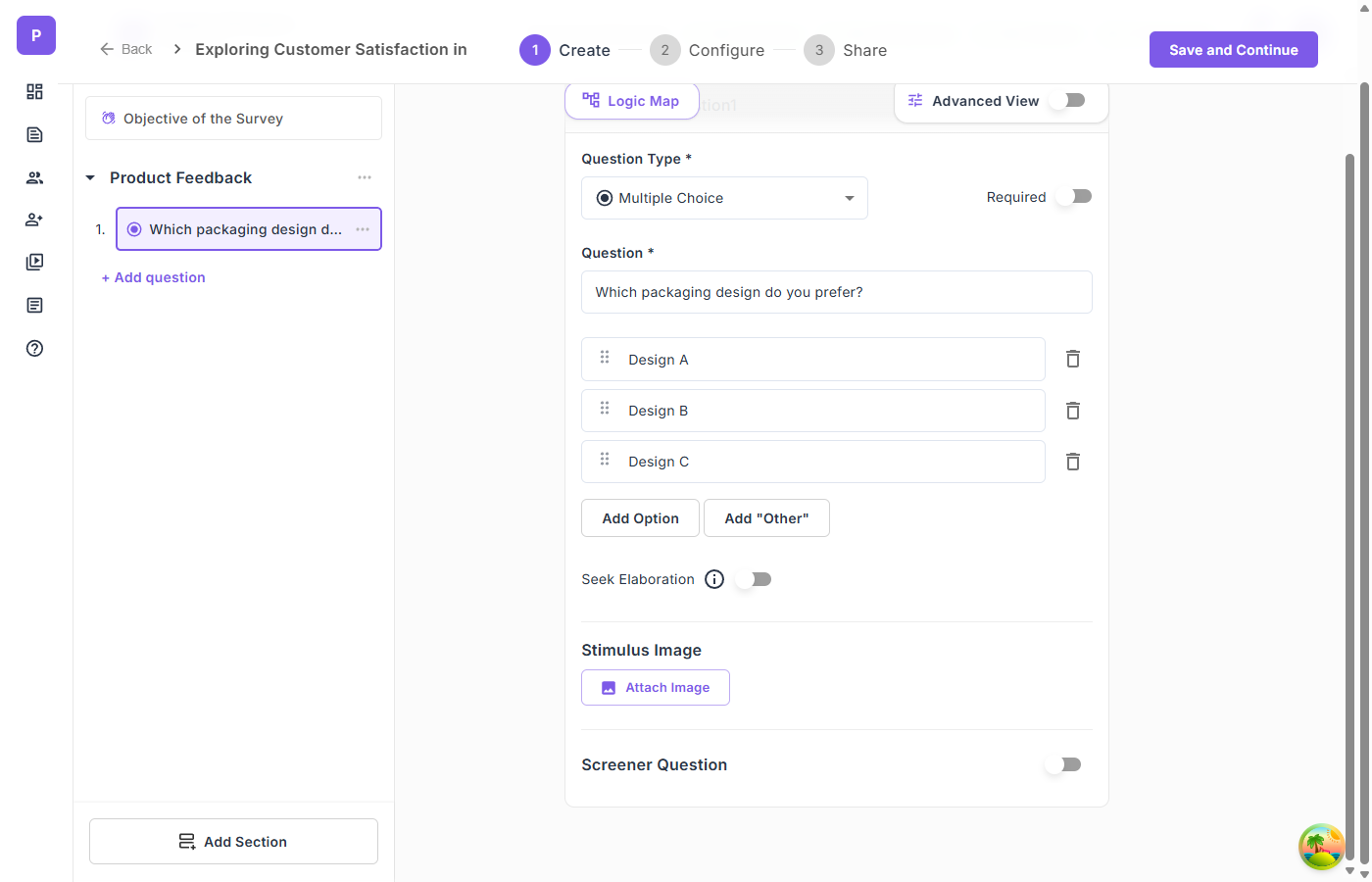The height and width of the screenshot is (882, 1372).
Task: Click the Seek Elaboration info icon
Action: coord(714,579)
